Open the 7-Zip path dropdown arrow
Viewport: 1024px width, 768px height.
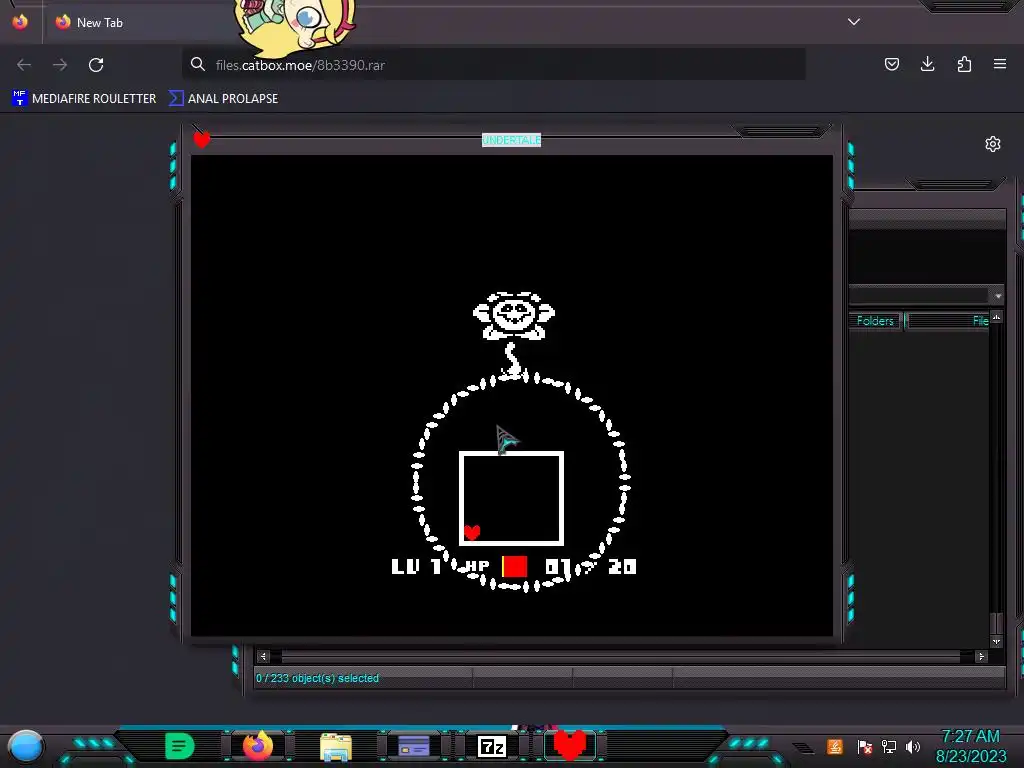(x=998, y=296)
